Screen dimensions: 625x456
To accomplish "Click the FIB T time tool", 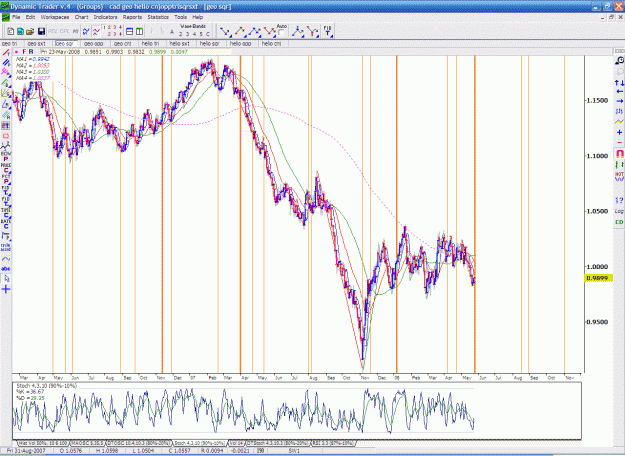I will tap(327, 31).
